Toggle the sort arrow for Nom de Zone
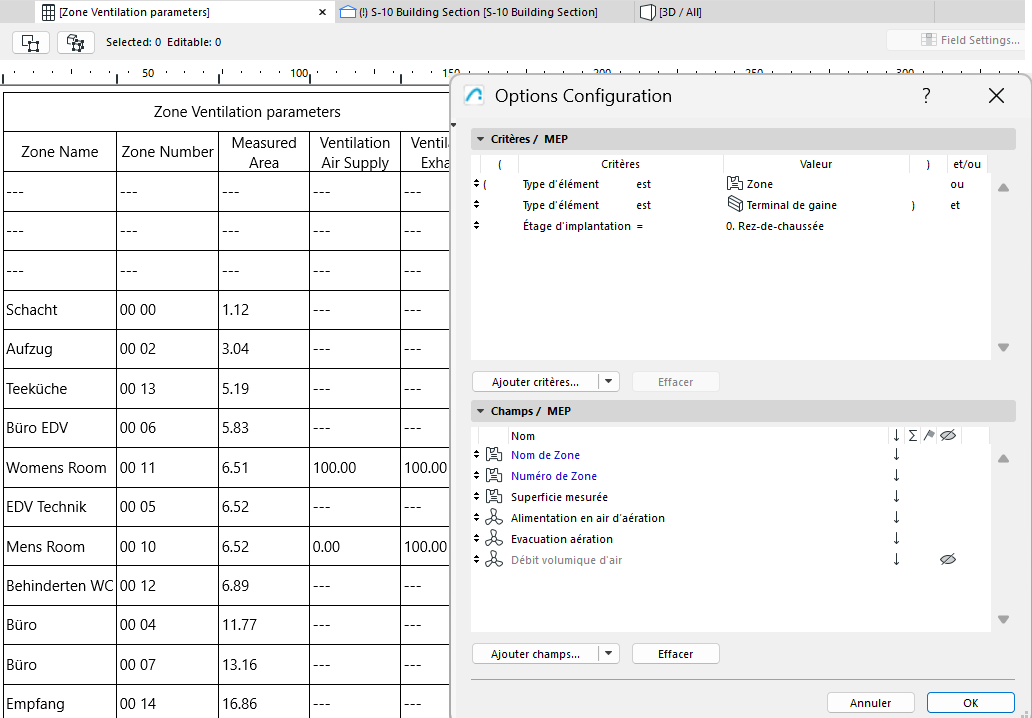1032x718 pixels. (x=896, y=454)
